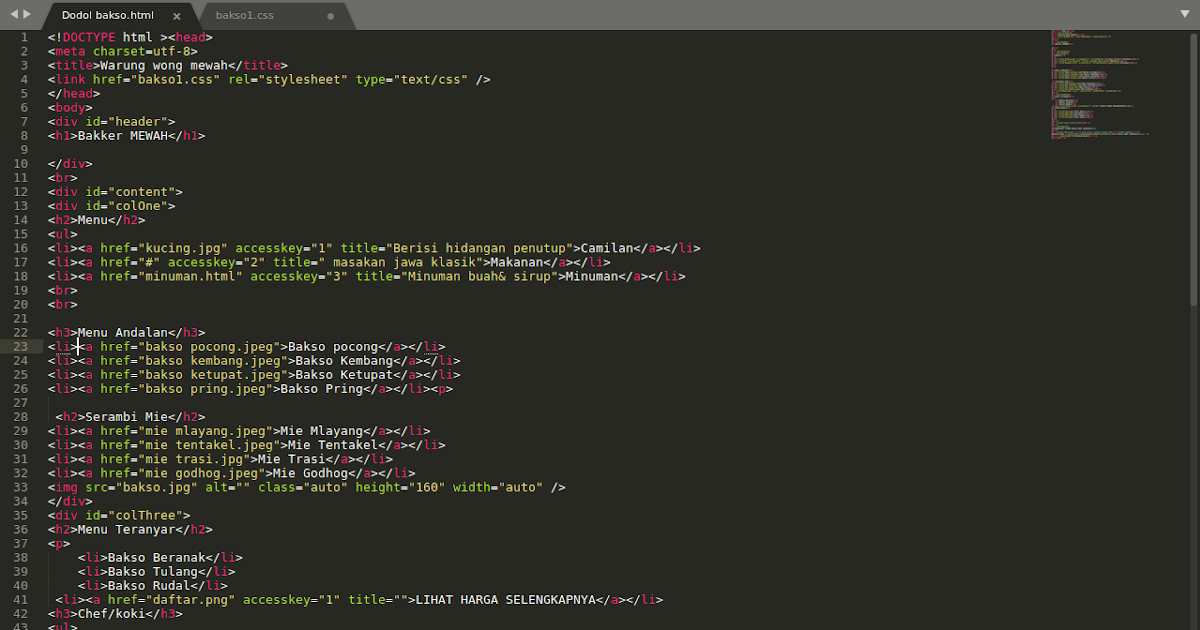Click unsaved dot on bakso1.css tab

click(331, 16)
